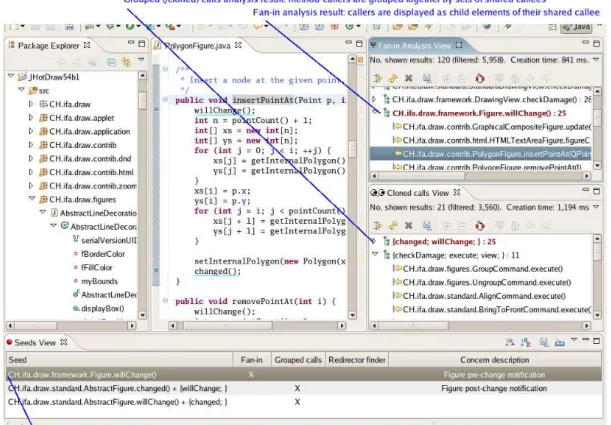This screenshot has height=425, width=611.
Task: Collapse the JHotDraw54b1 project node
Action: click(x=11, y=76)
